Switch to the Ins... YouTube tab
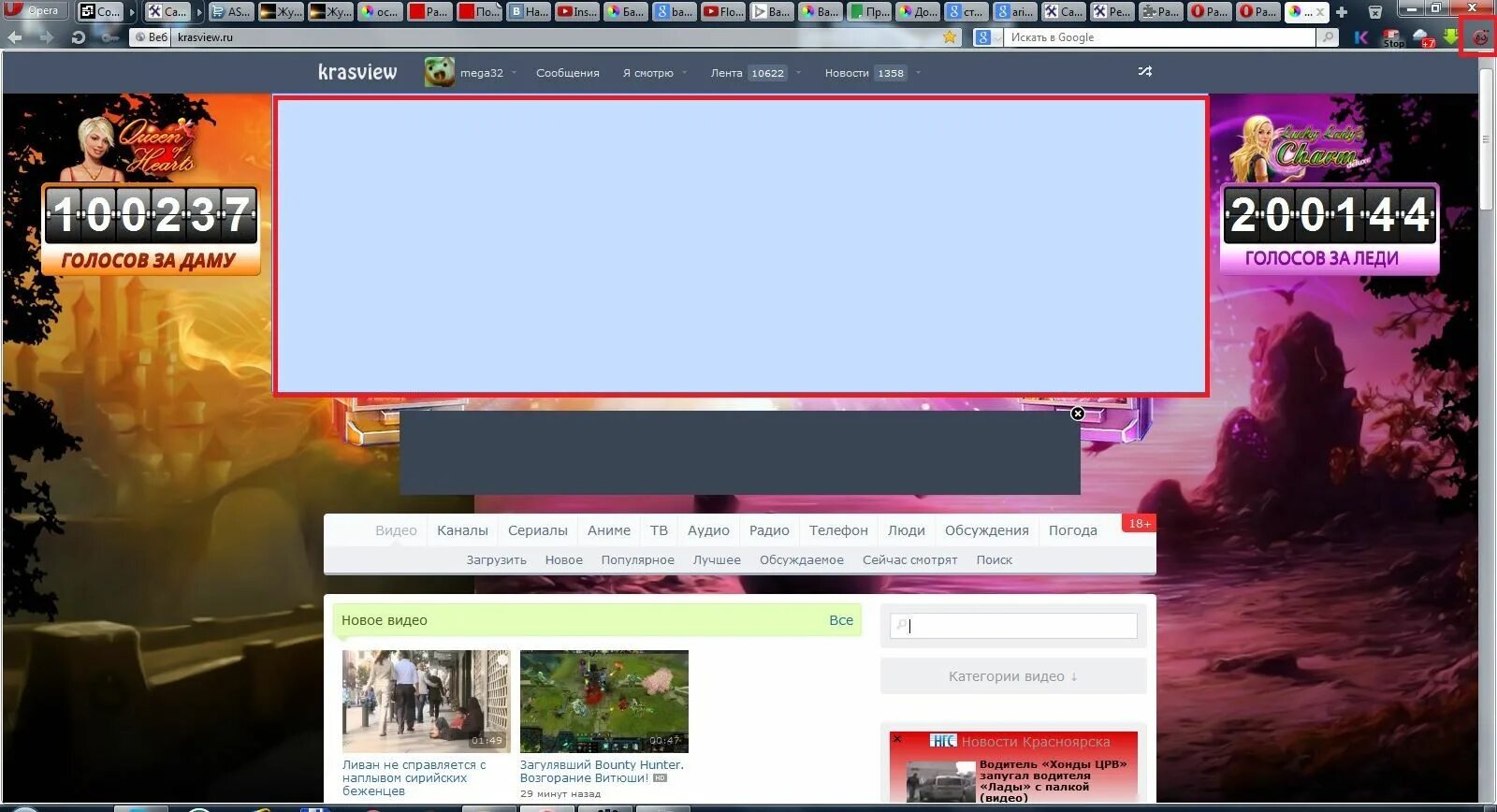This screenshot has height=812, width=1497. (575, 12)
